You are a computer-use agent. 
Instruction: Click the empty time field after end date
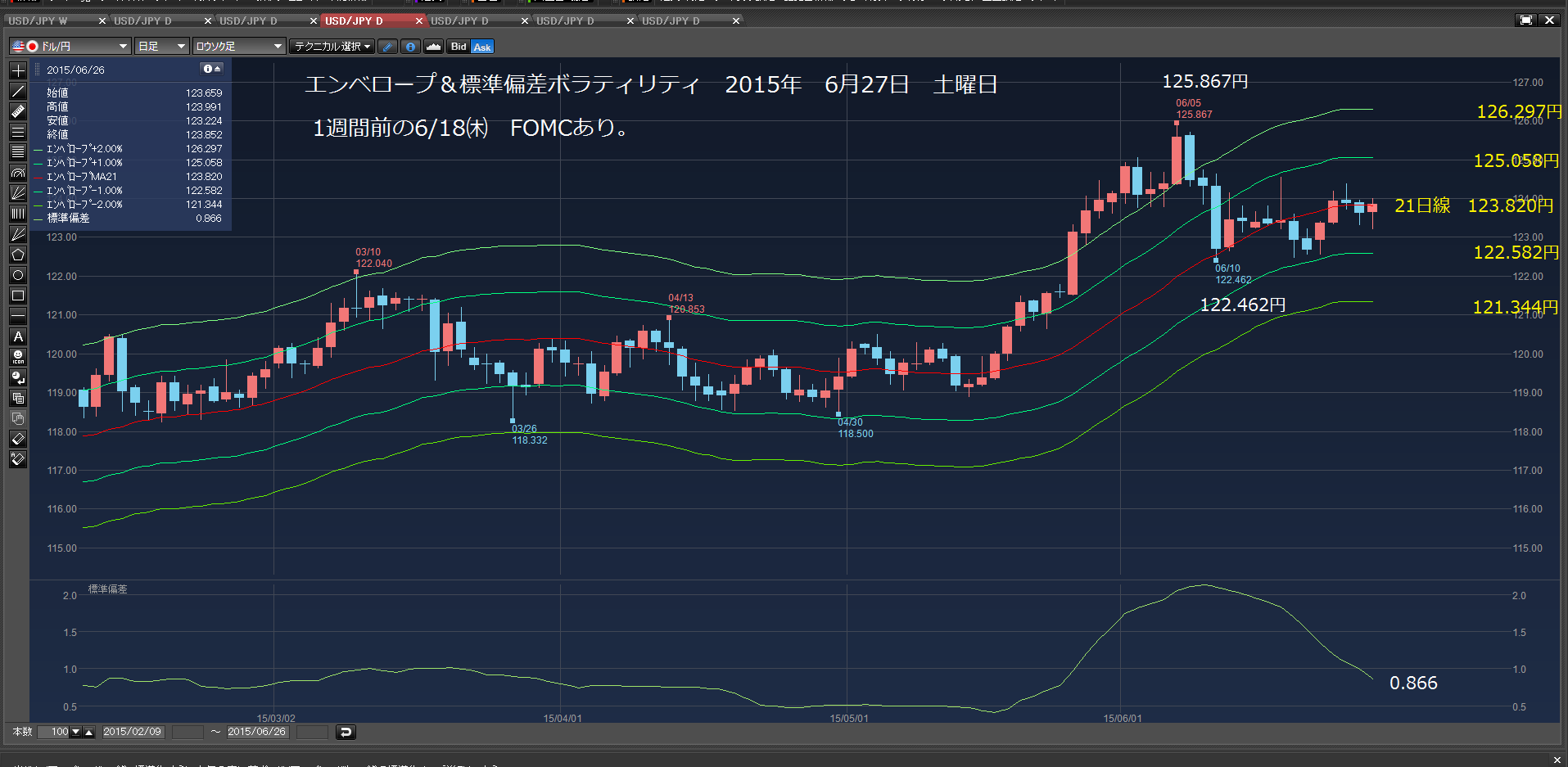(312, 732)
